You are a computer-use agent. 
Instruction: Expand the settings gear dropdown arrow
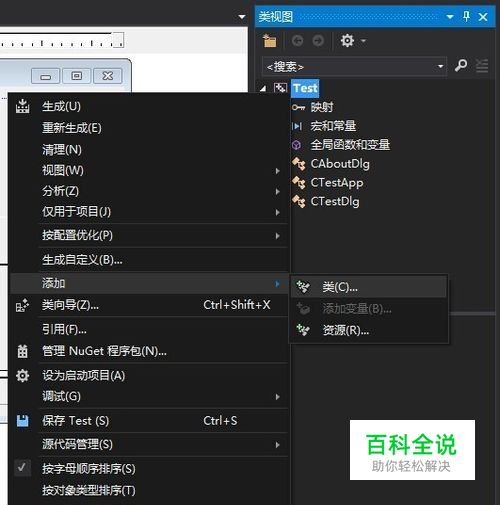click(x=363, y=41)
